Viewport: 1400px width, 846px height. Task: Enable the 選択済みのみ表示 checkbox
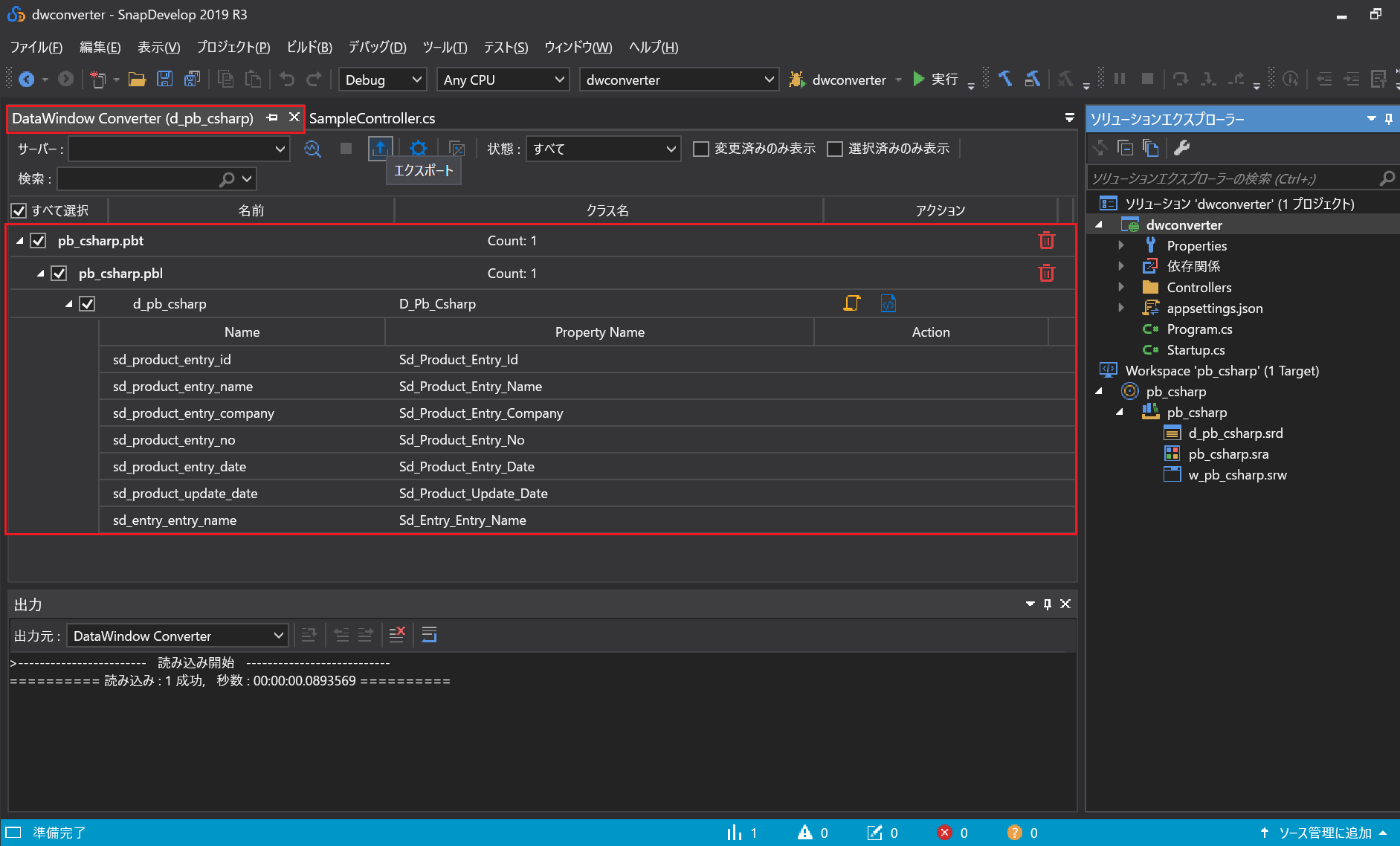pyautogui.click(x=834, y=148)
